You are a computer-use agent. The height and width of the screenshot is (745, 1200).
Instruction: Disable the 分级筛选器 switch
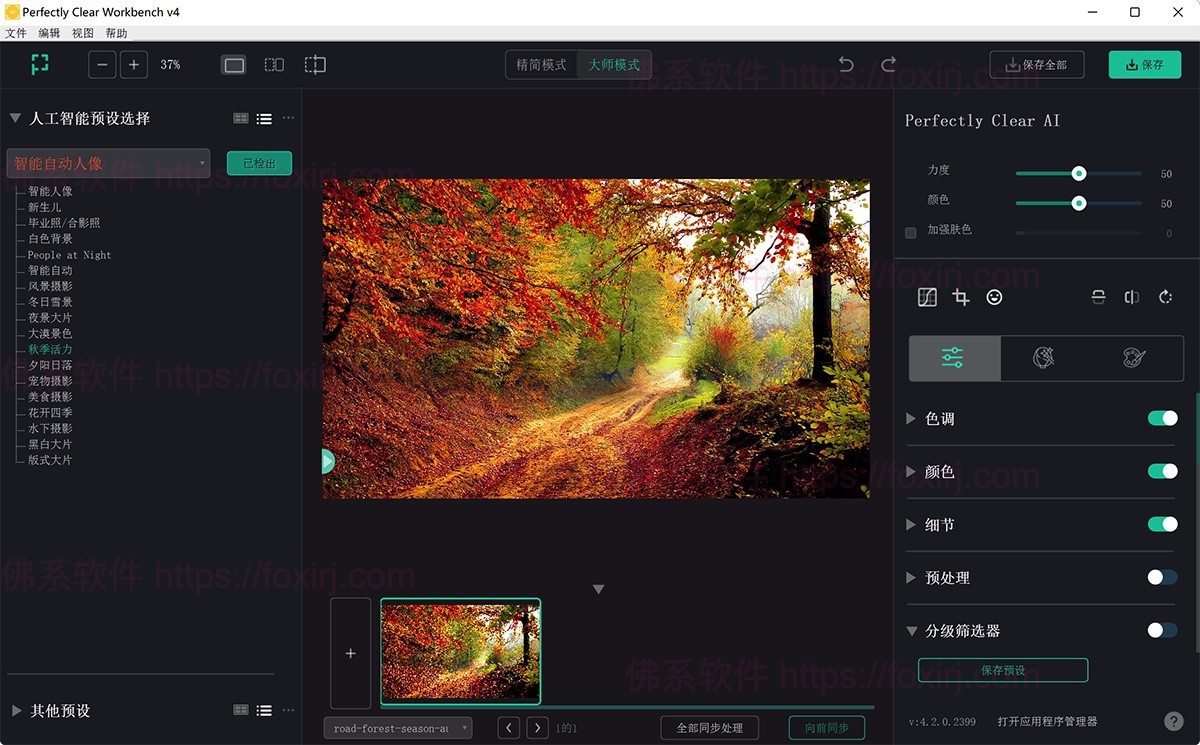pos(1162,630)
